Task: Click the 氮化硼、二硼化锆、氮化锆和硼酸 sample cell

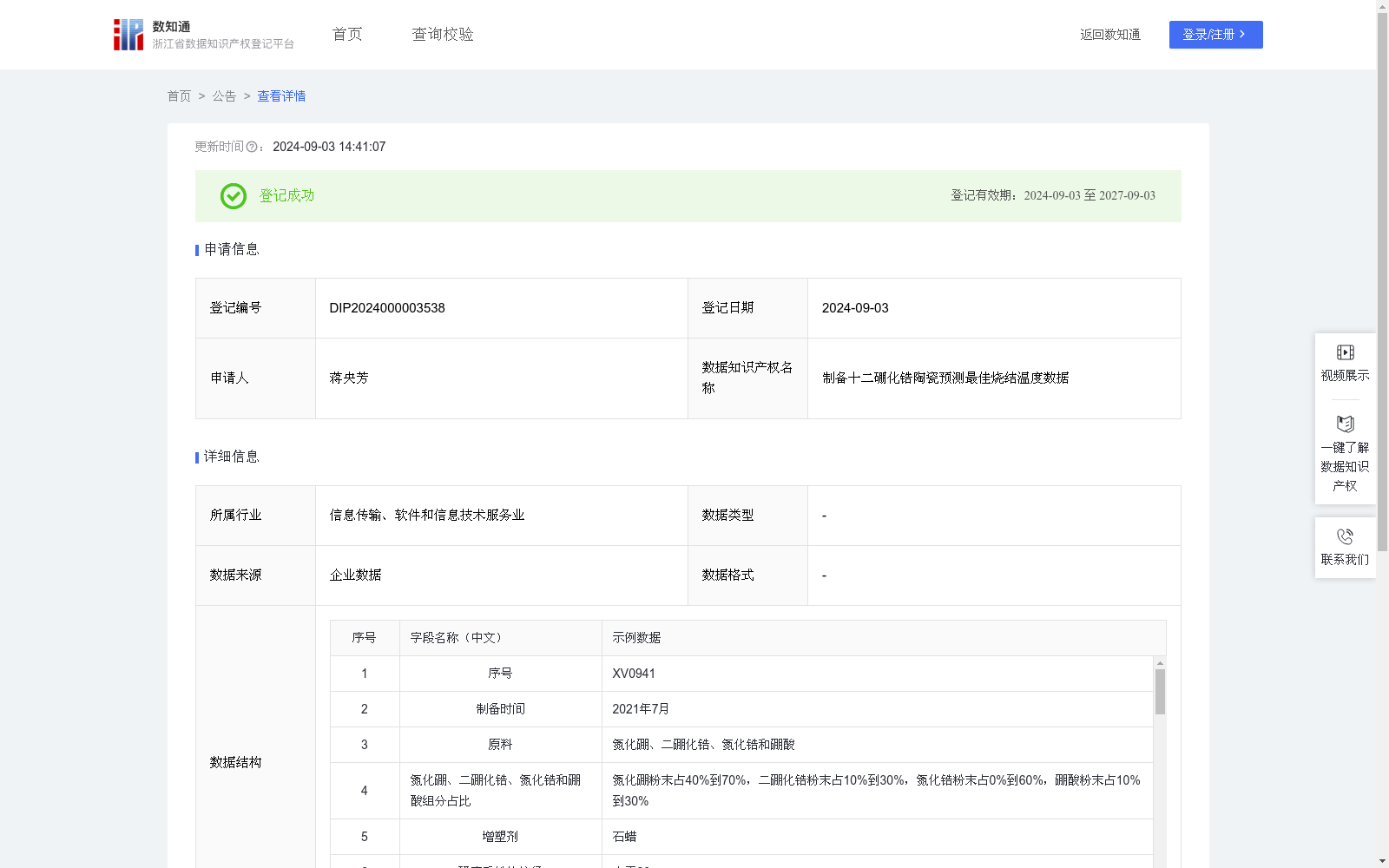Action: pos(878,745)
